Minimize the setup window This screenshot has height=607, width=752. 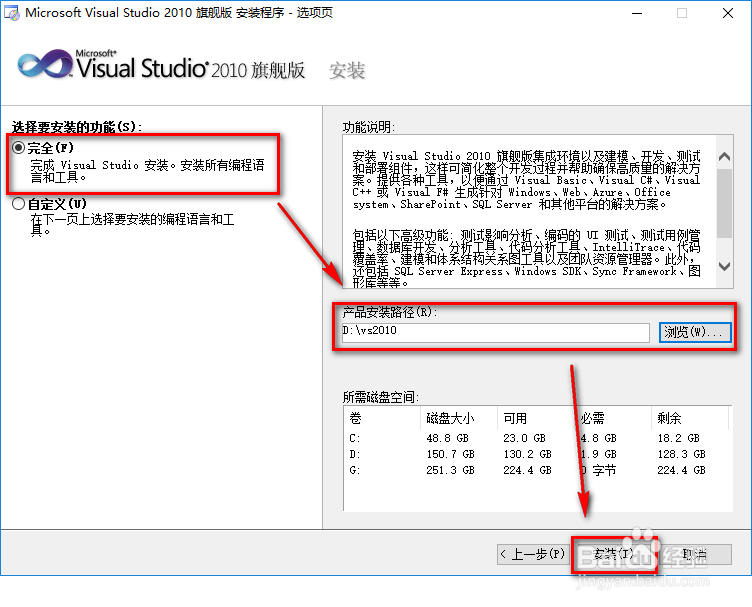(637, 13)
